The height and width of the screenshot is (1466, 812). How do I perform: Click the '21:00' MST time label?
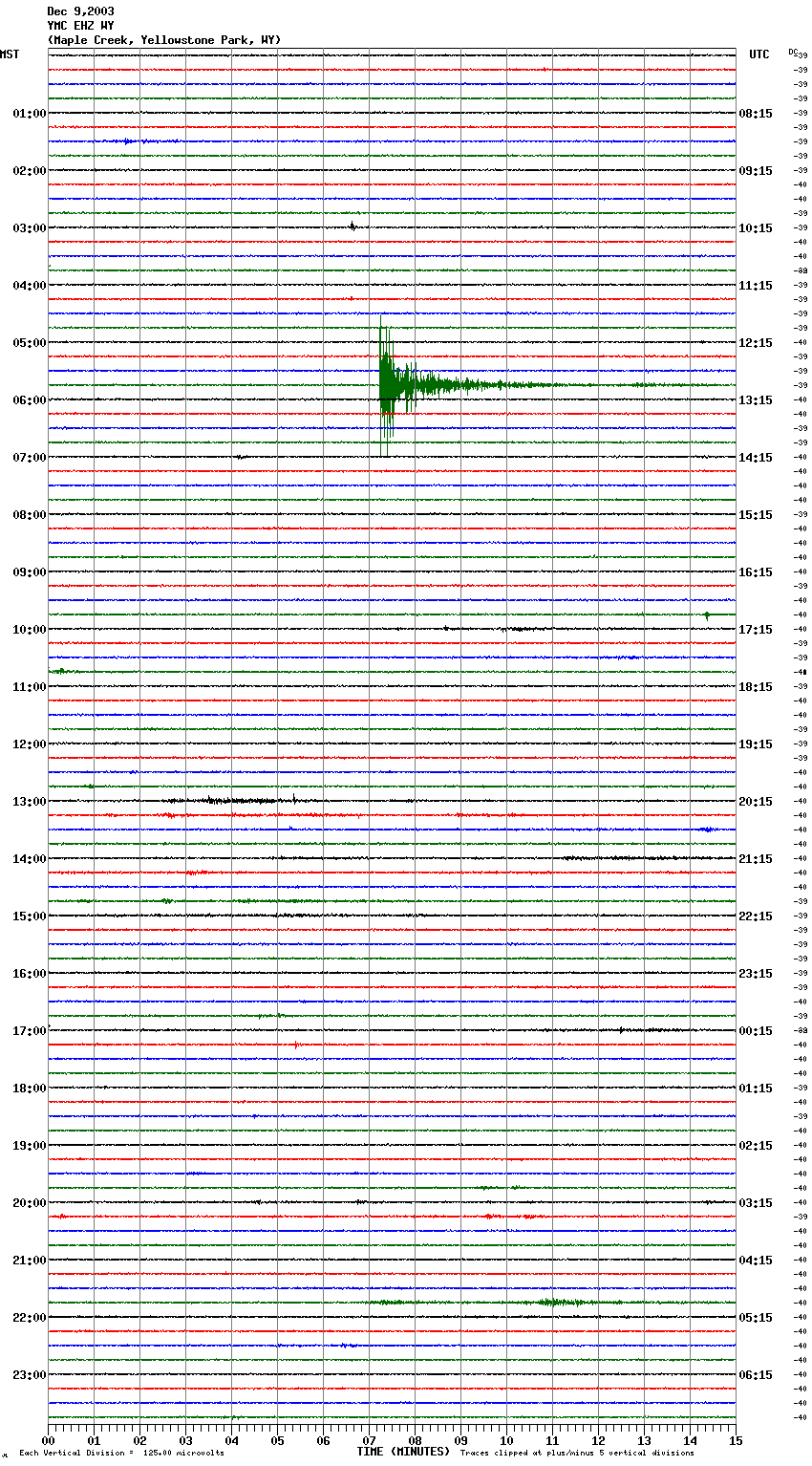tap(30, 1261)
